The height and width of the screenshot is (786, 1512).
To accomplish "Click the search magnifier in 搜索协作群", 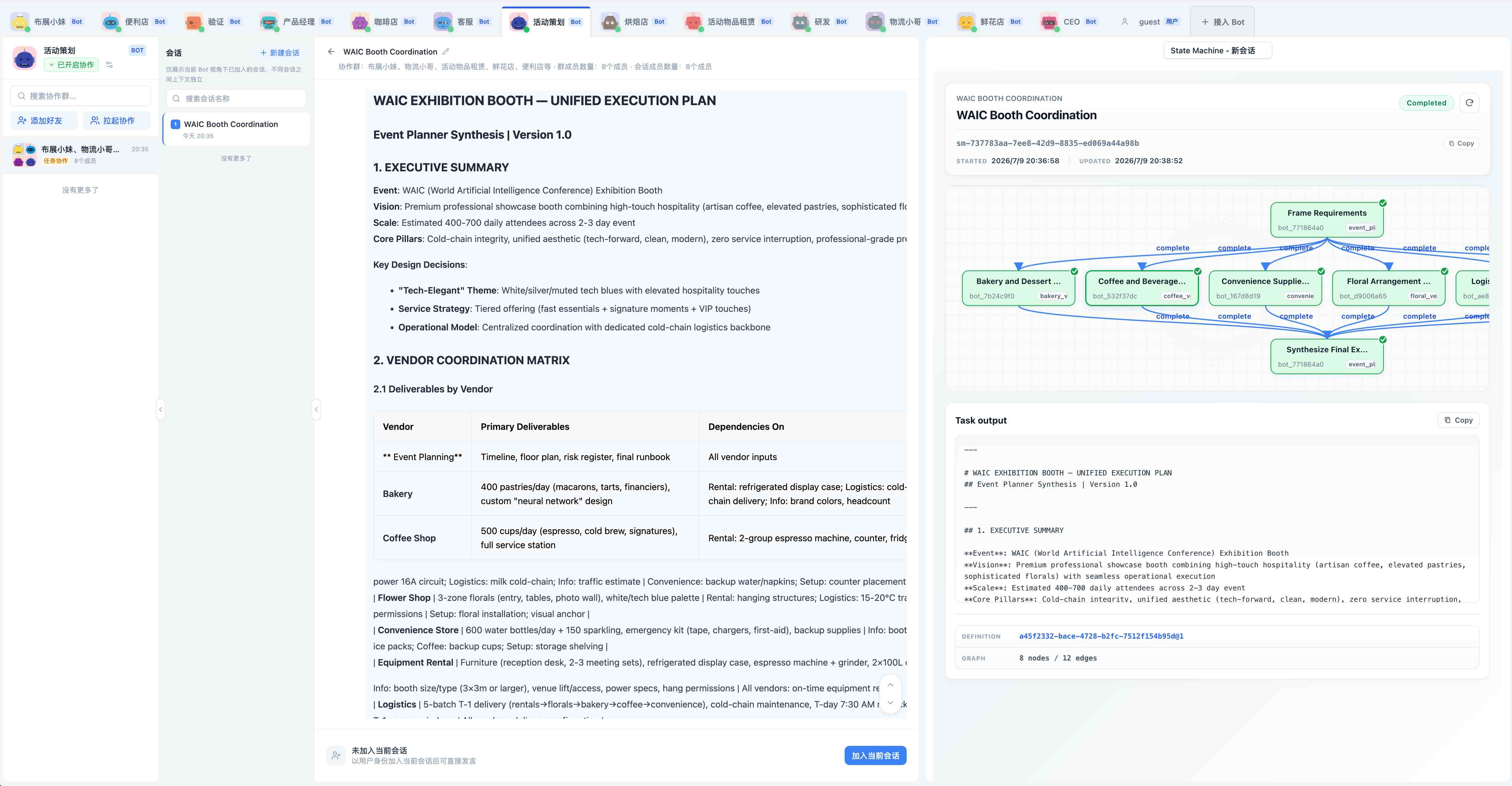I will click(21, 96).
